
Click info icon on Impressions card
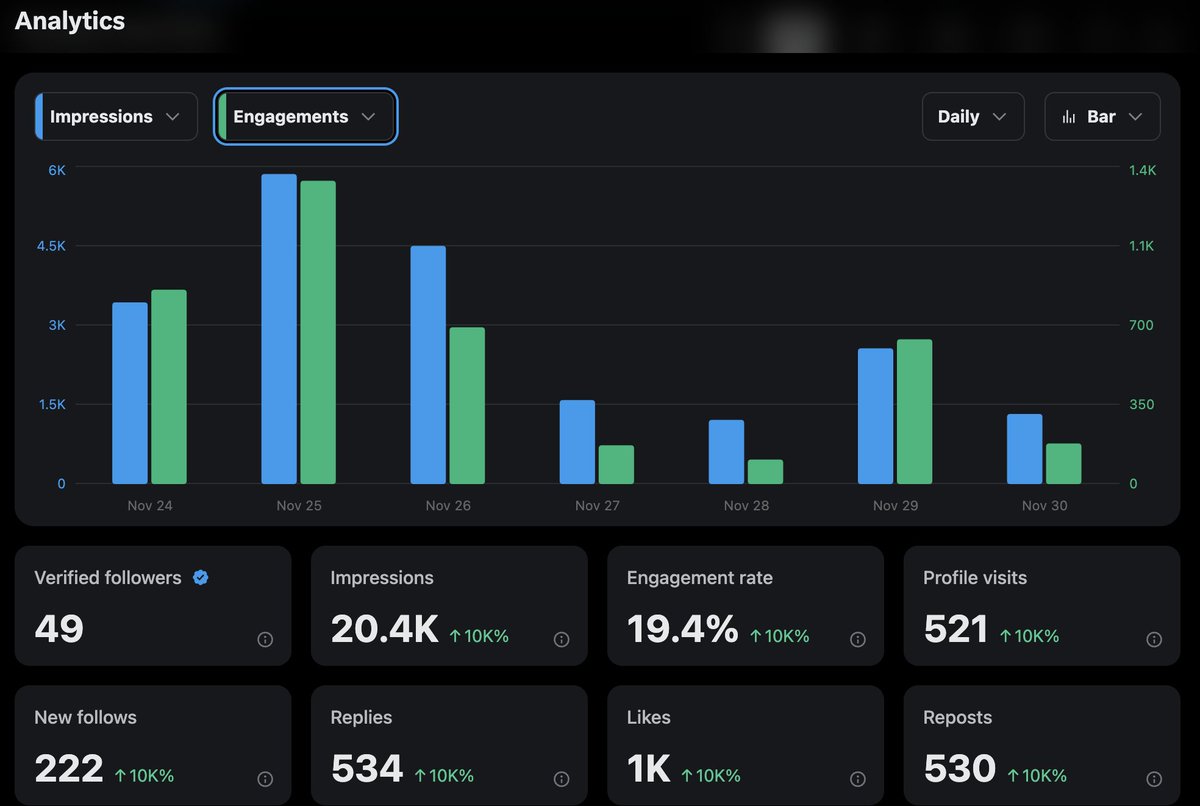(562, 640)
